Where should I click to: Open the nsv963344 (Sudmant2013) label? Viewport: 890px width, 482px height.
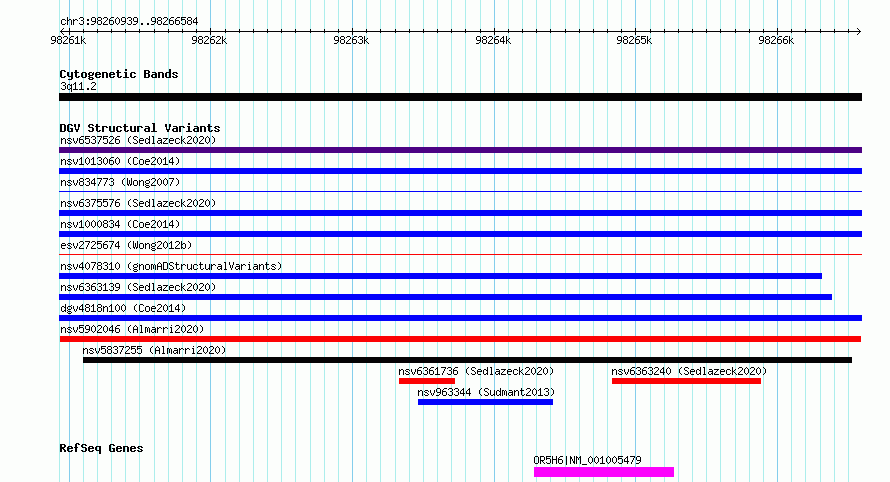(x=486, y=392)
